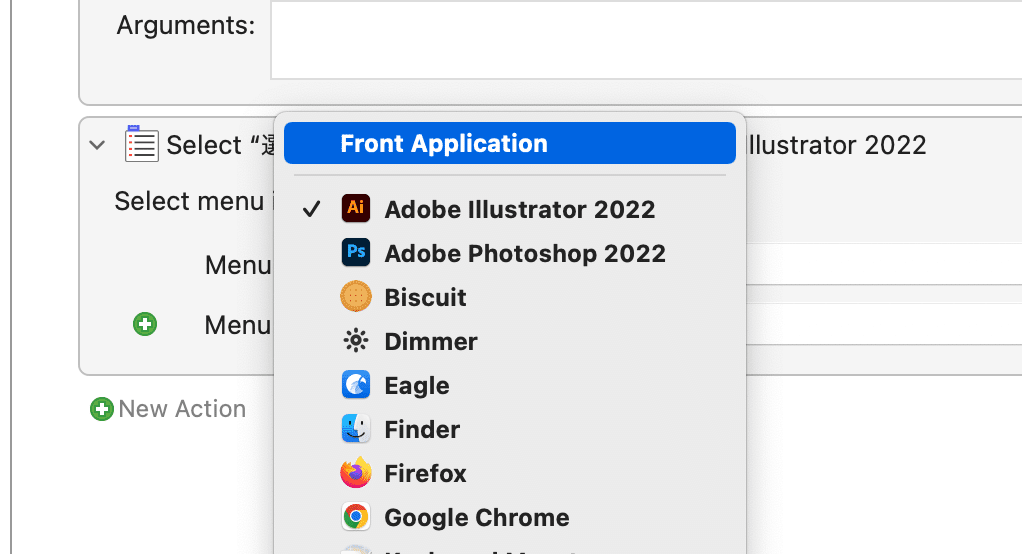Click into the Arguments text field

(646, 40)
